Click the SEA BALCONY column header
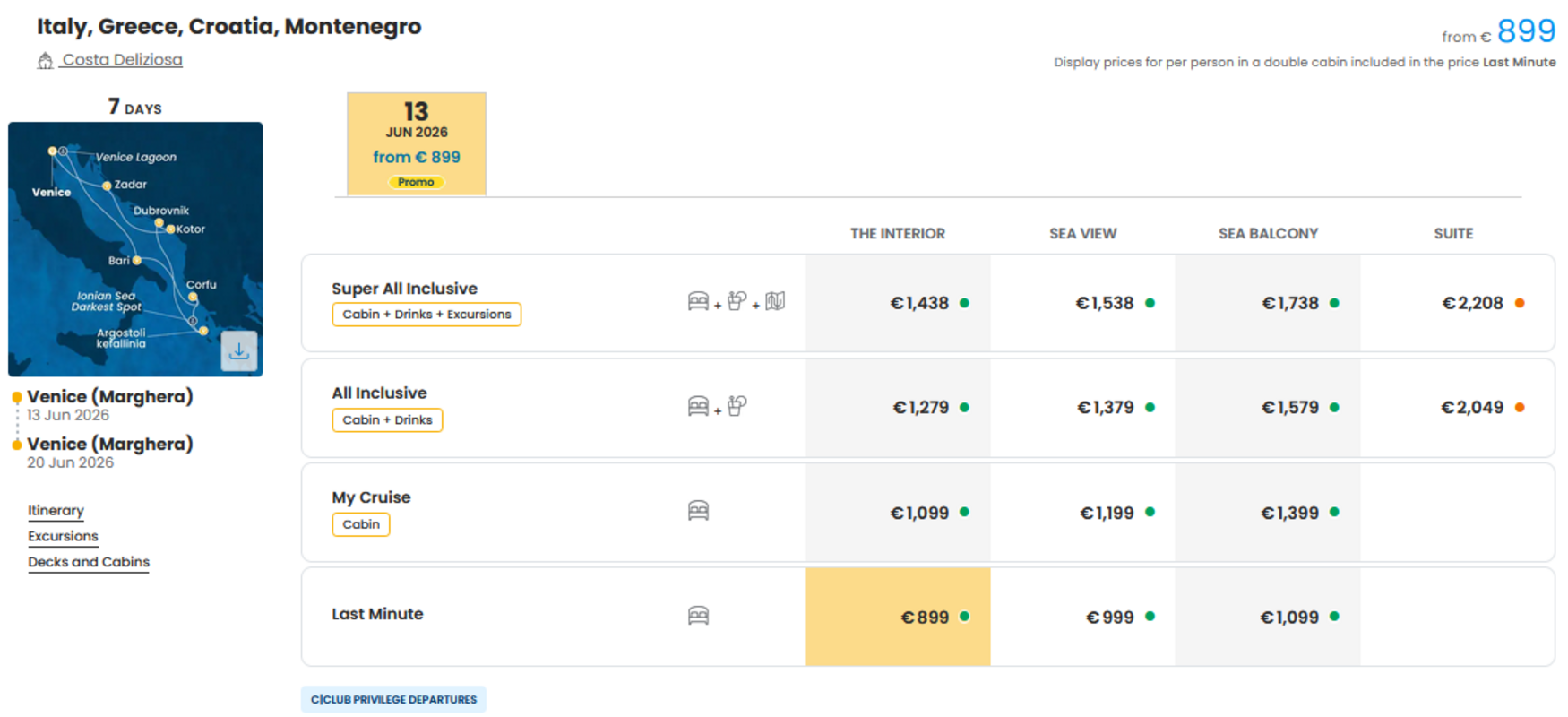Image resolution: width=1568 pixels, height=717 pixels. (1268, 234)
